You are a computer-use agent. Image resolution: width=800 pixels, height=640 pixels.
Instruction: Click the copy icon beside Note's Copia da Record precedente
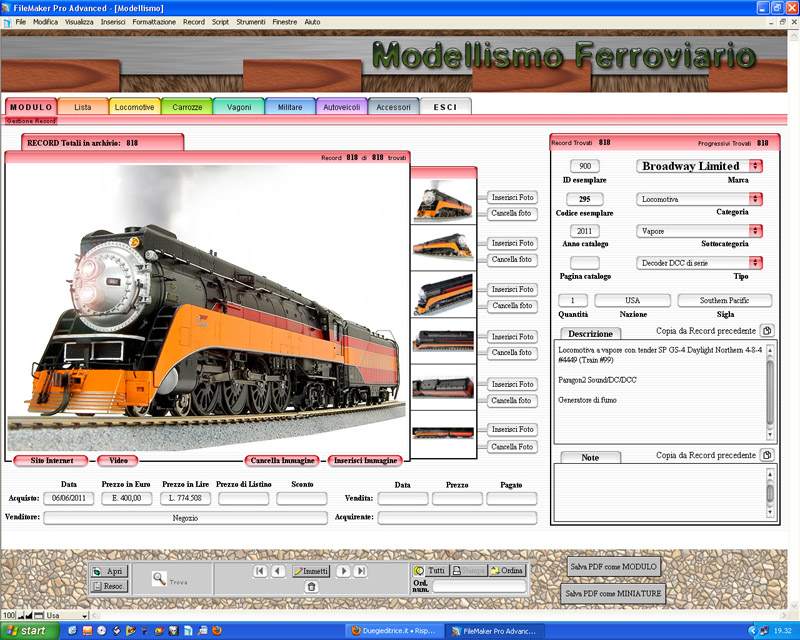[766, 456]
